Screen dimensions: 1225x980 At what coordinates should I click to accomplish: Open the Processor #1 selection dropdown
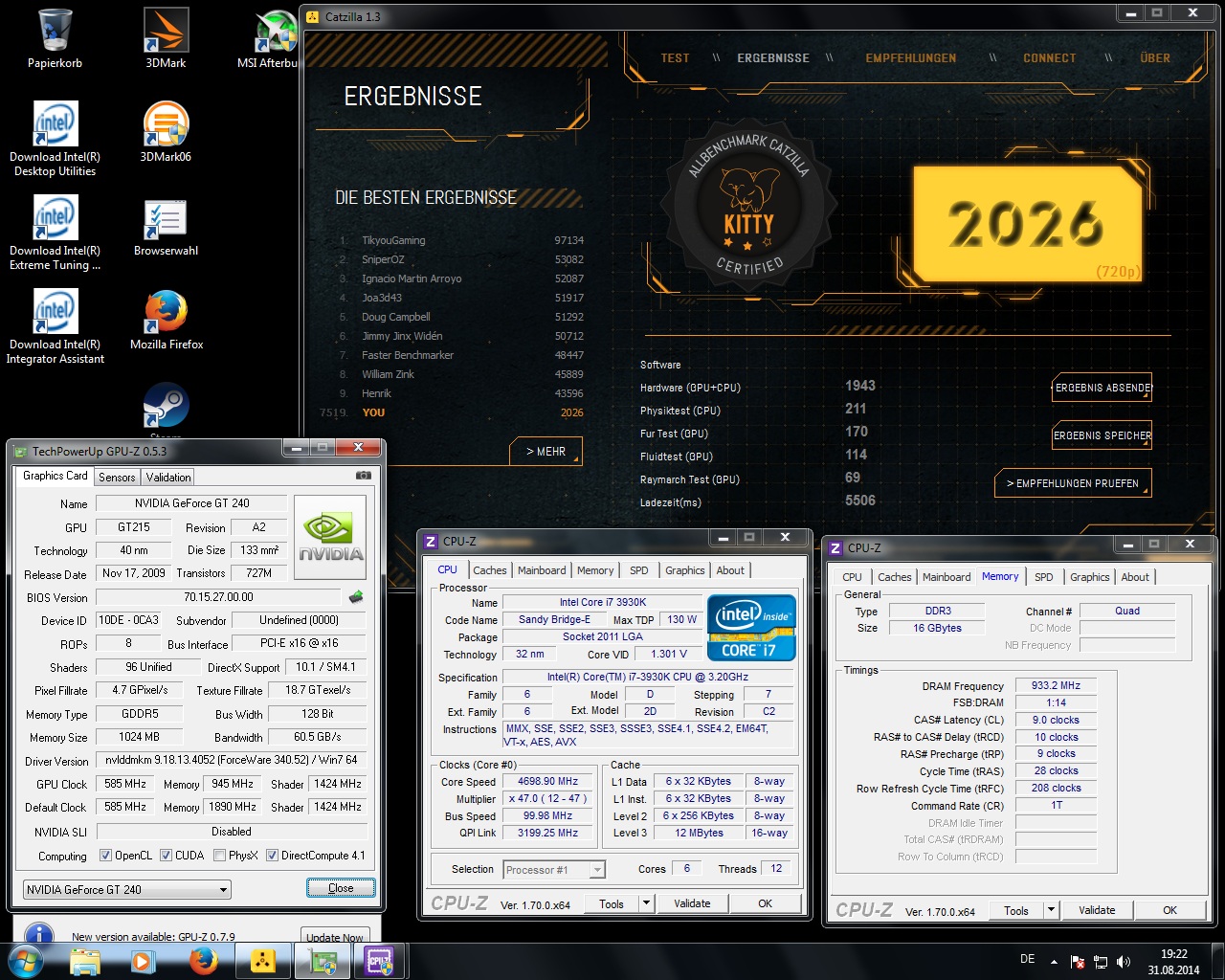[554, 869]
